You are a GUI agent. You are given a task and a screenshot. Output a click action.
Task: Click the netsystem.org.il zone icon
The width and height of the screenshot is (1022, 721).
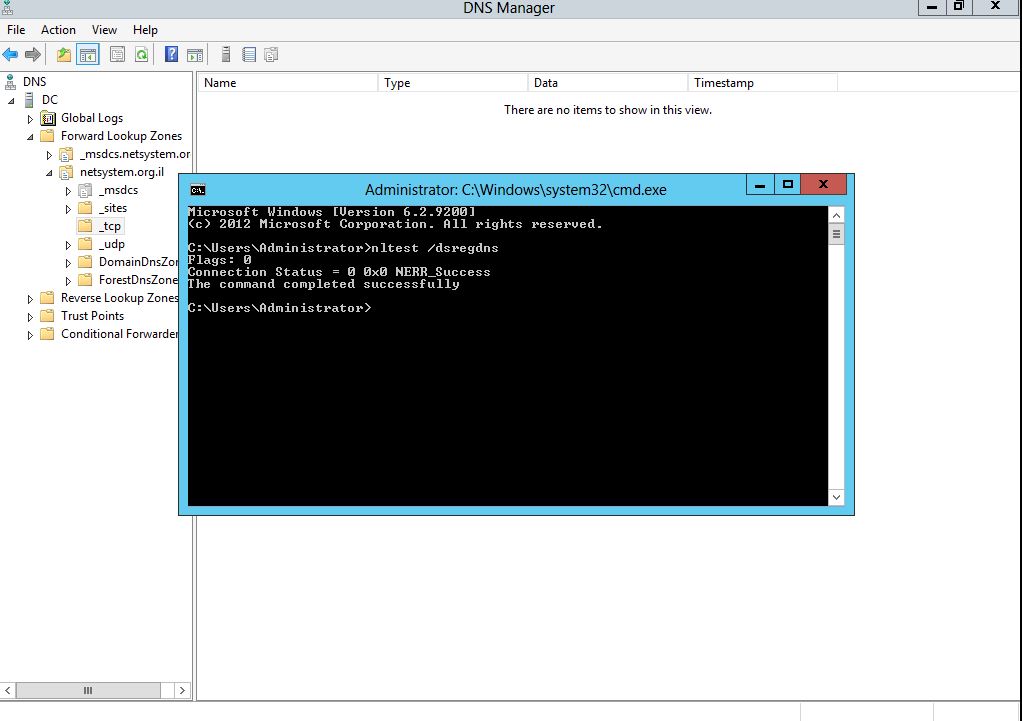(66, 172)
